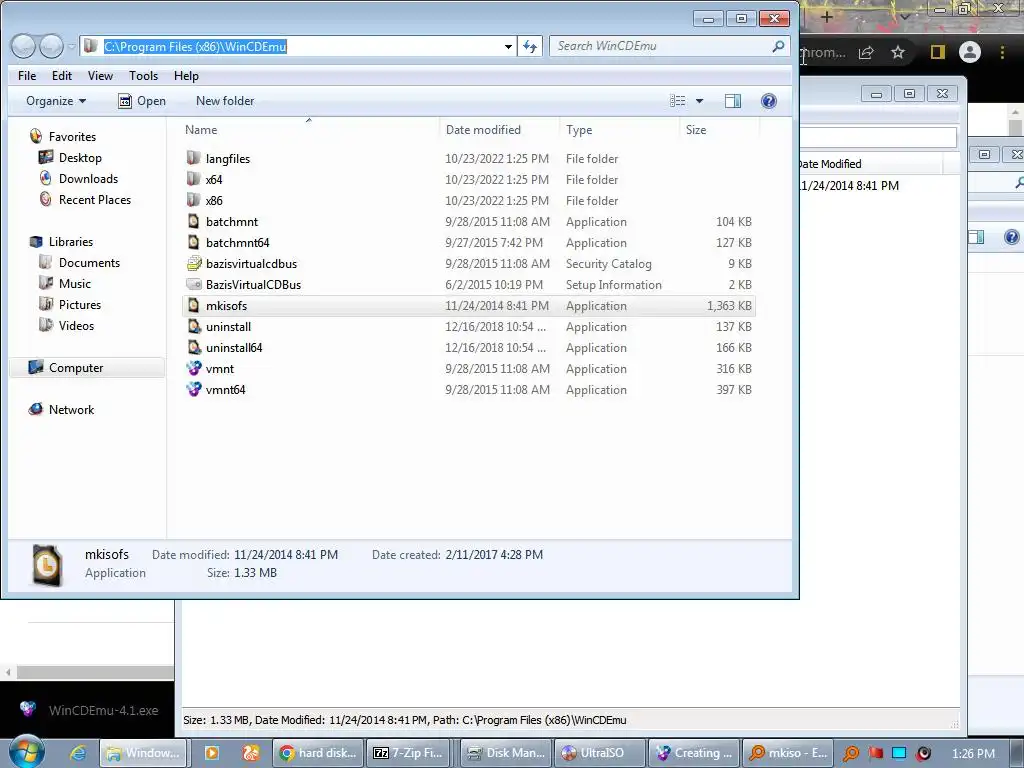
Task: Select Desktop in the navigation pane
Action: coord(80,157)
